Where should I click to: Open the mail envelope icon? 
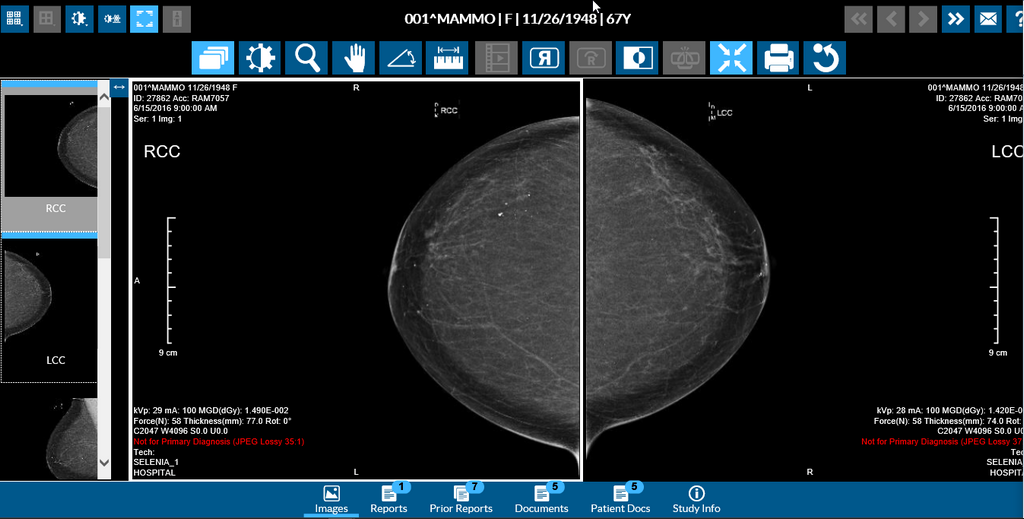987,18
